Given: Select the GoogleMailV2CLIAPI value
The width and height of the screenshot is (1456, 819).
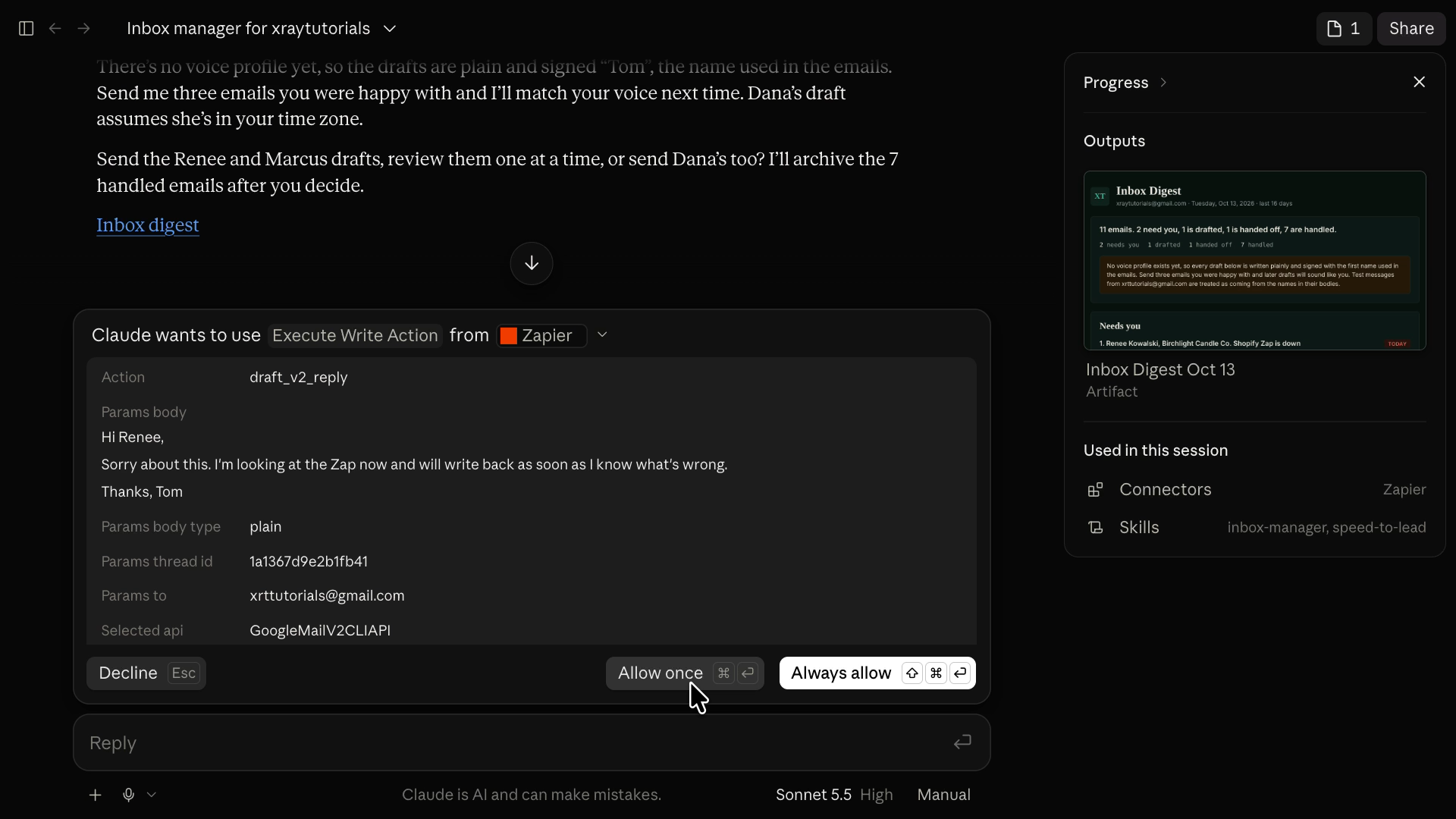Looking at the screenshot, I should pos(320,631).
